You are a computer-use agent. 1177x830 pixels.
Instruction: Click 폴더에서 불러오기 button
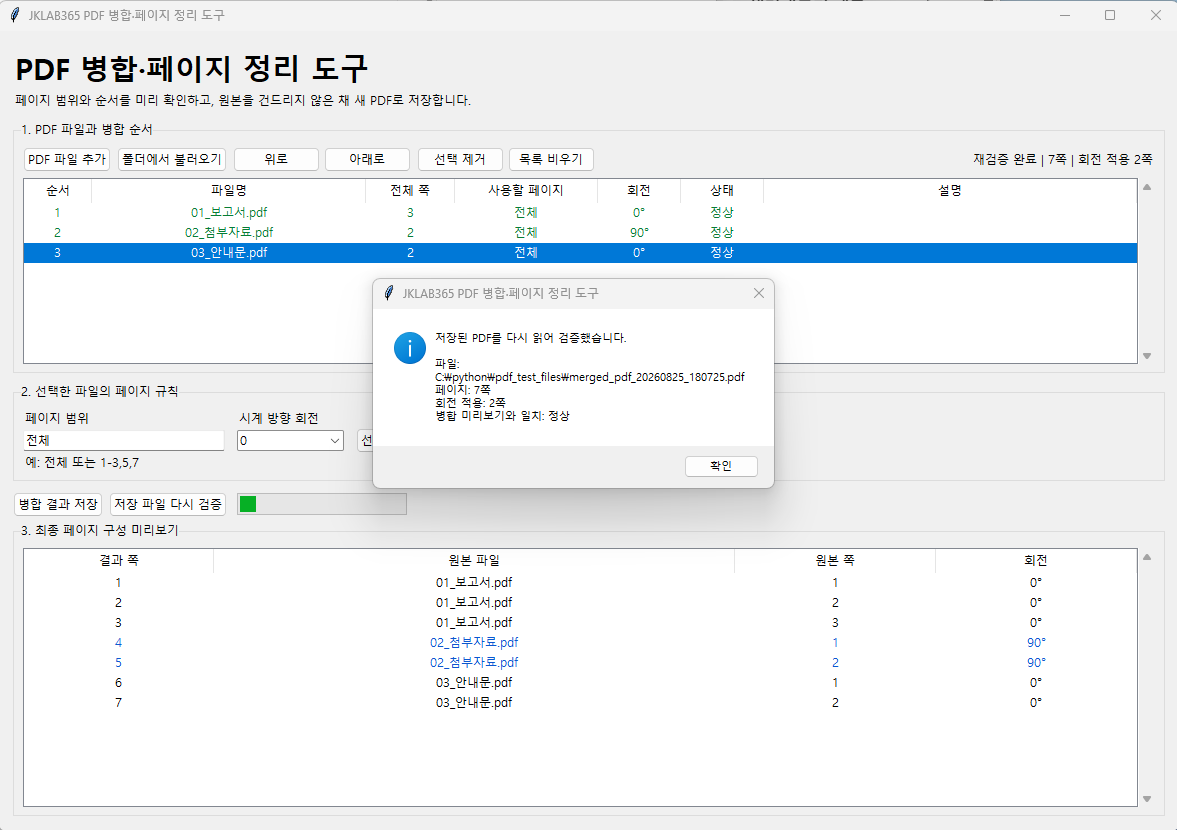[x=172, y=159]
